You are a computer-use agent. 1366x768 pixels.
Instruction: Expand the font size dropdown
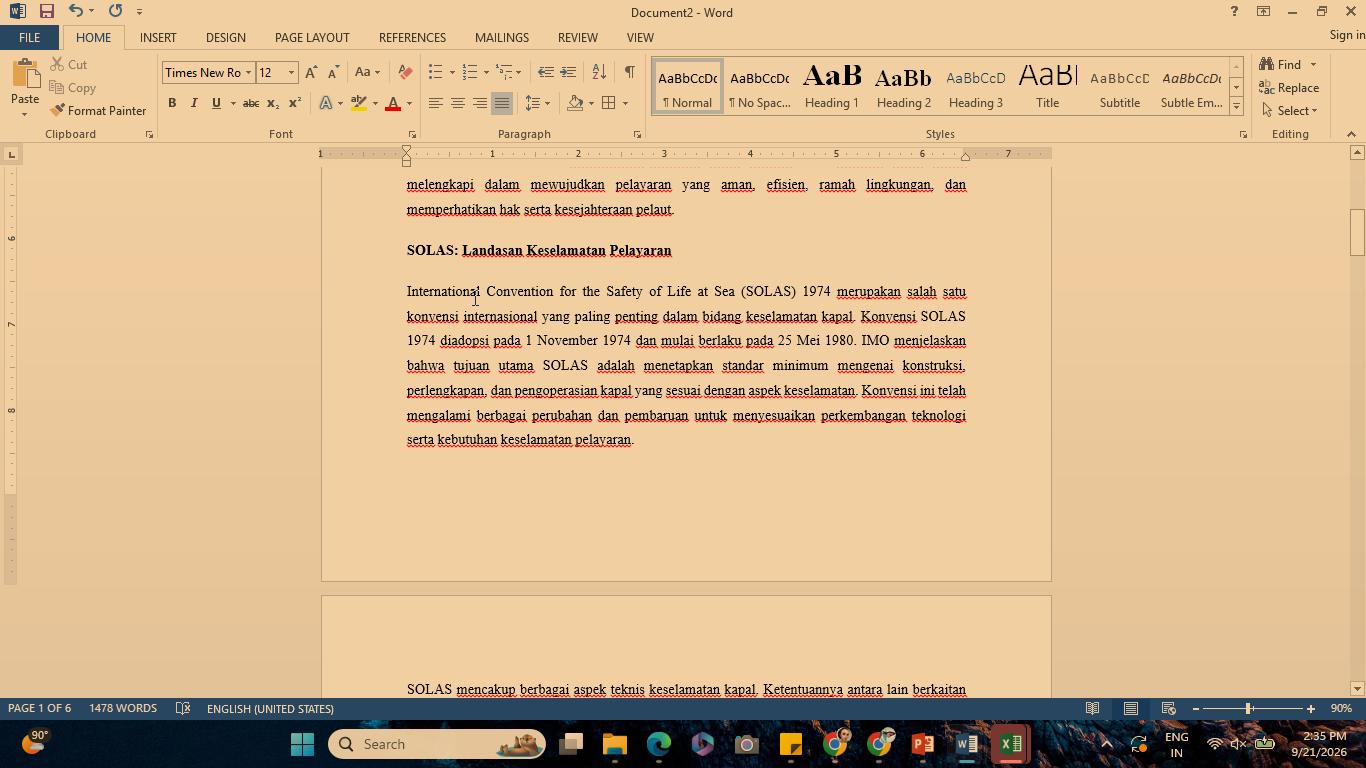coord(291,72)
